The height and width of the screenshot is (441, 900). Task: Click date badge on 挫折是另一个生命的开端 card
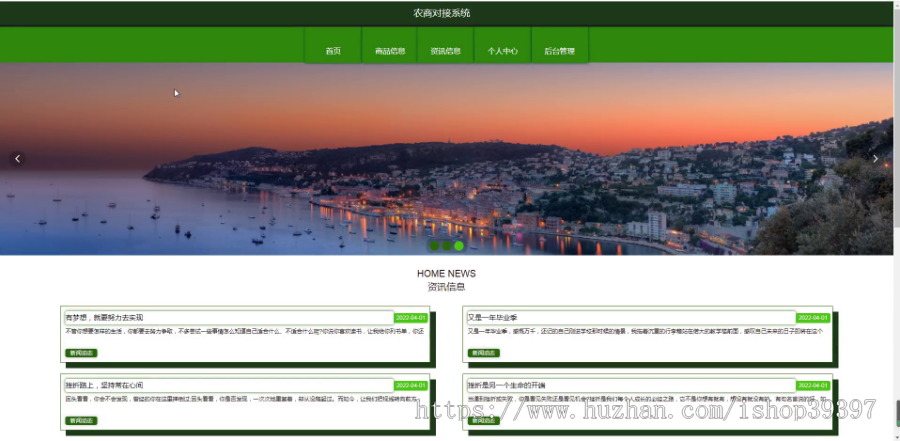coord(813,385)
